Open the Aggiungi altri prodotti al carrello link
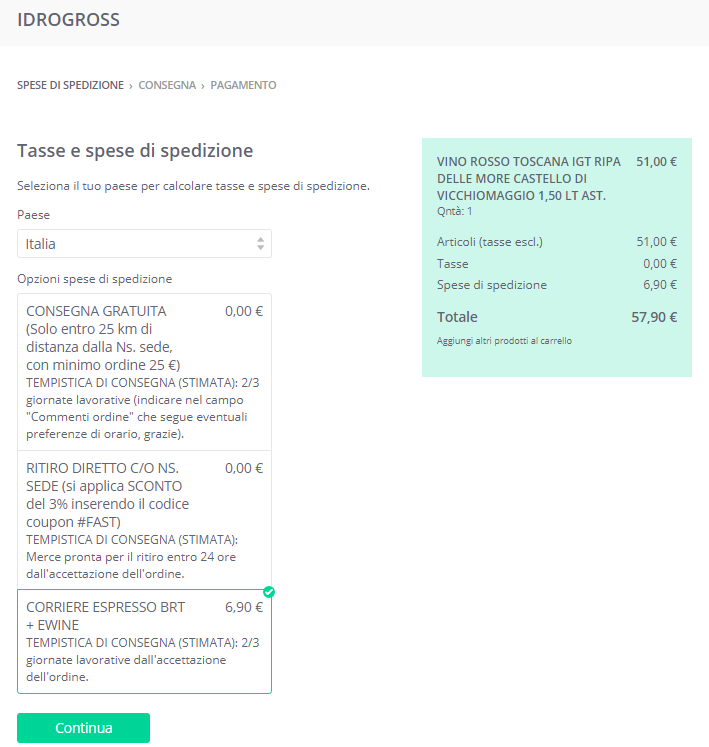Viewport: 709px width, 747px height. point(504,341)
